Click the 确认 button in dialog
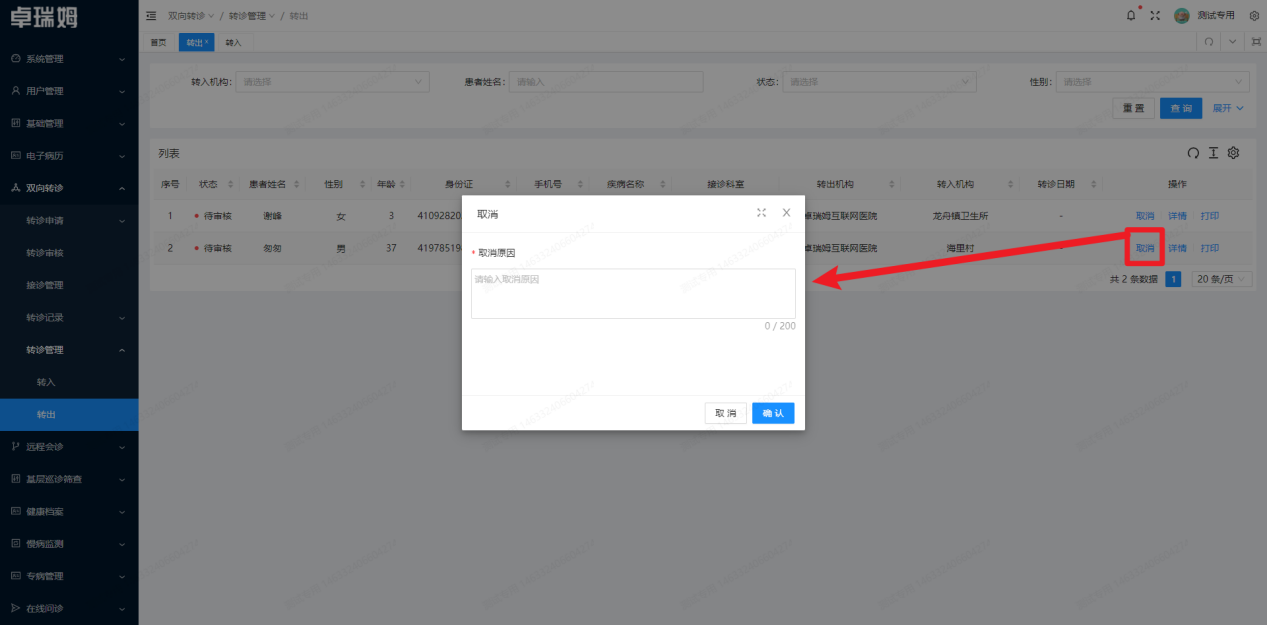This screenshot has width=1267, height=625. pyautogui.click(x=773, y=413)
